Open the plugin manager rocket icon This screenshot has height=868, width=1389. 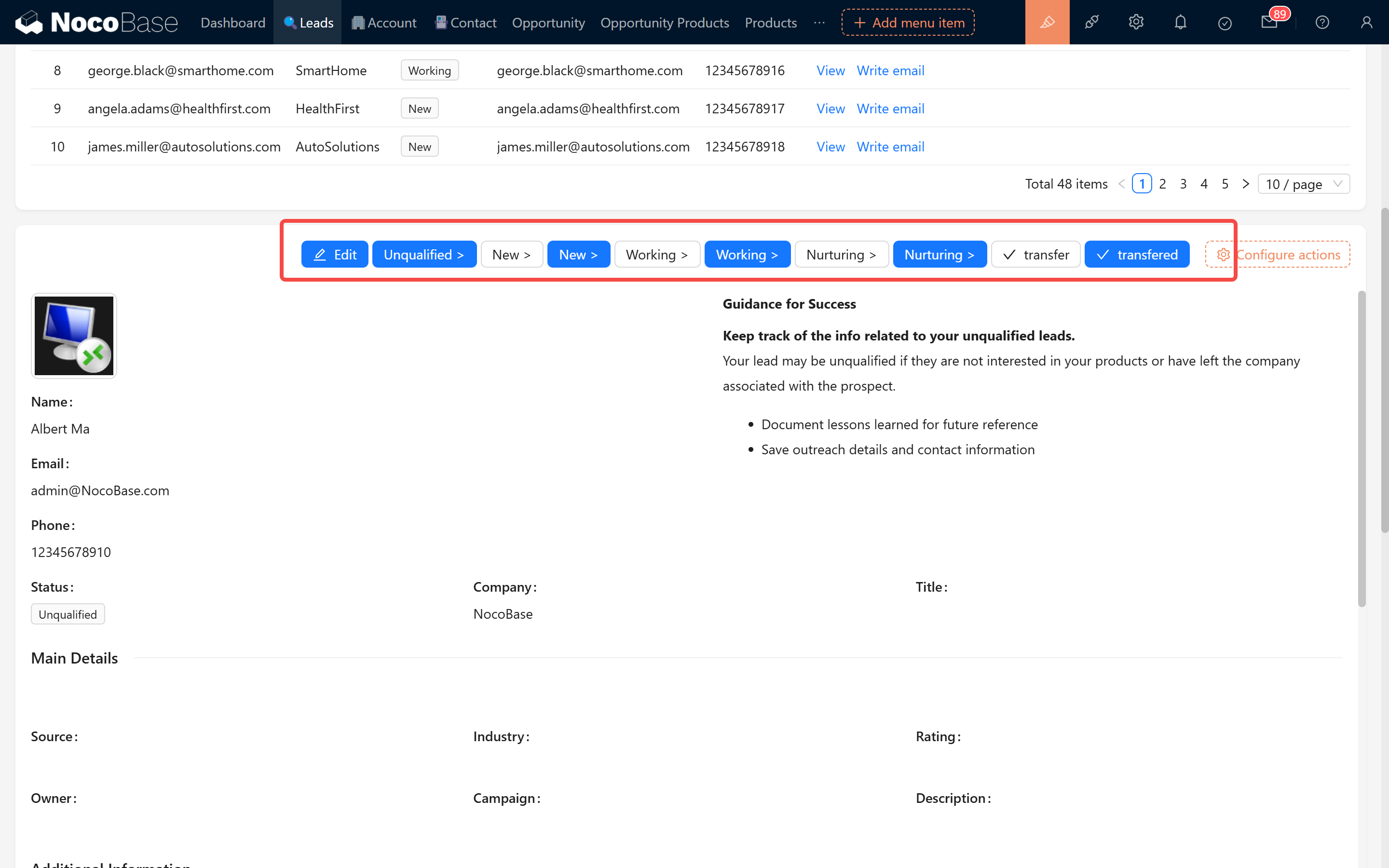[1091, 22]
